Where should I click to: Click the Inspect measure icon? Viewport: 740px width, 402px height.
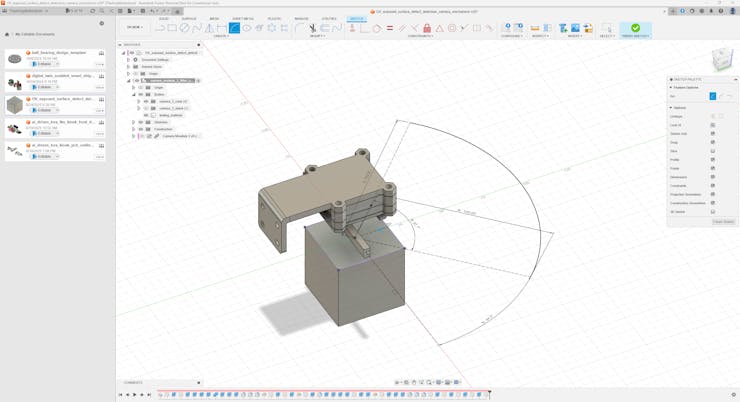(x=534, y=28)
